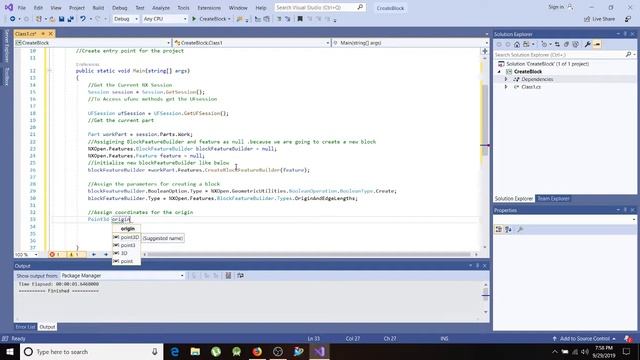Click the Solution Explorer Home icon
Viewport: 640px width, 360px height.
(x=517, y=44)
